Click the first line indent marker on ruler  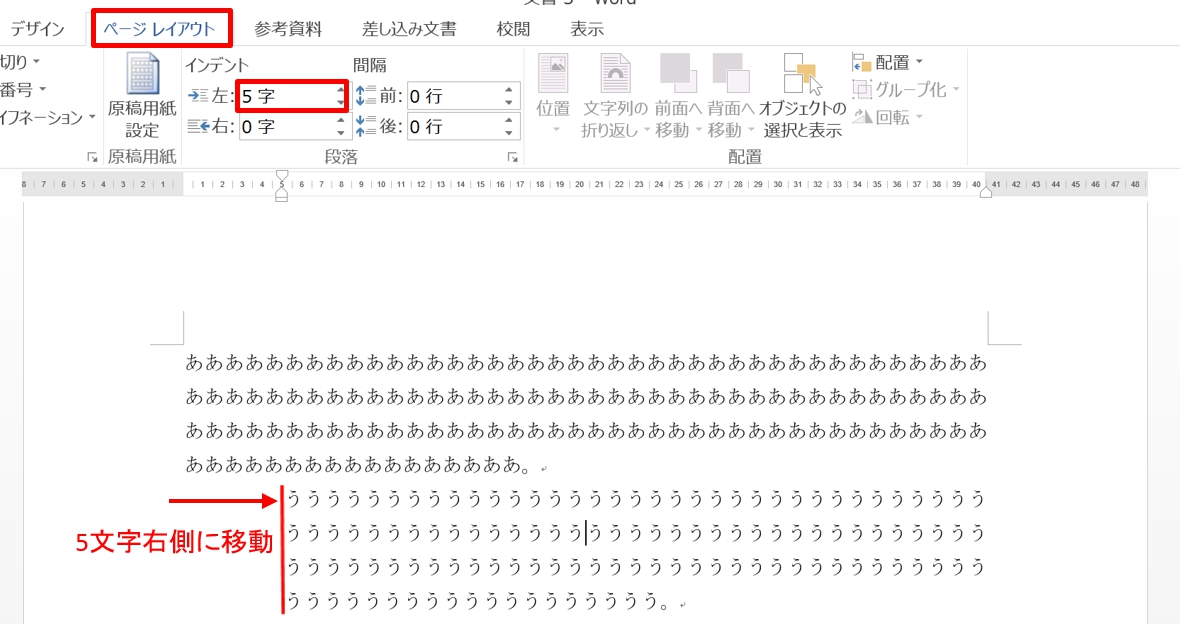(281, 176)
